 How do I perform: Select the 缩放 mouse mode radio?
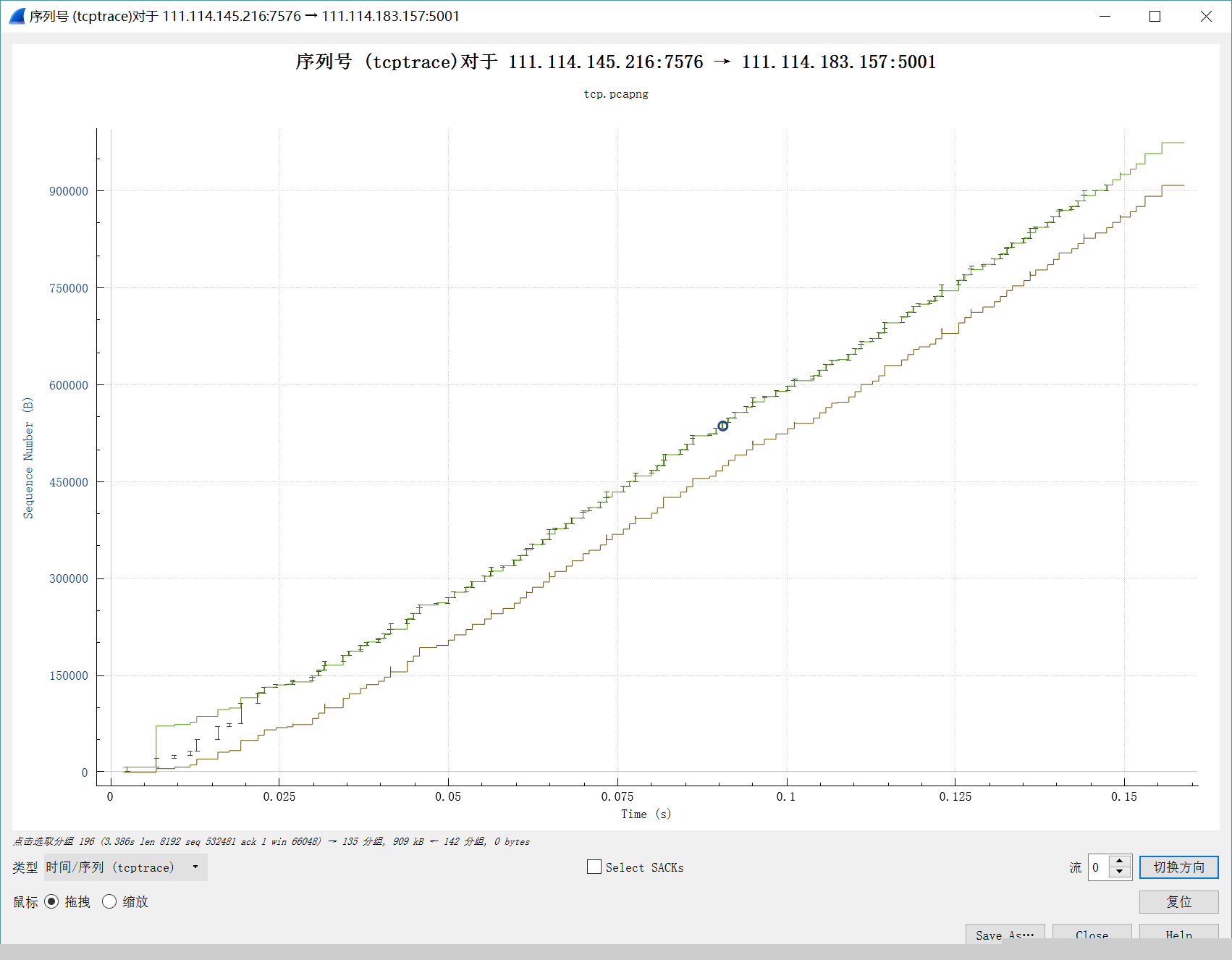(x=109, y=901)
